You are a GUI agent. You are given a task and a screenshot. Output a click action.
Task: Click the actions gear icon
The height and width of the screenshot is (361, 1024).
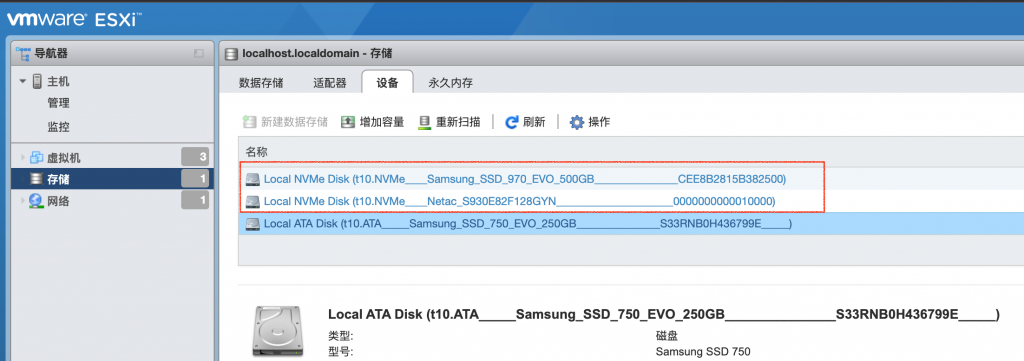pos(577,122)
